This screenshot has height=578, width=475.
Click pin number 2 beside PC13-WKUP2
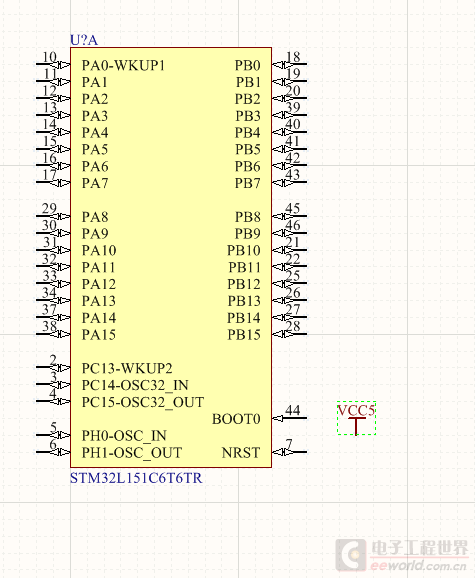click(x=53, y=360)
